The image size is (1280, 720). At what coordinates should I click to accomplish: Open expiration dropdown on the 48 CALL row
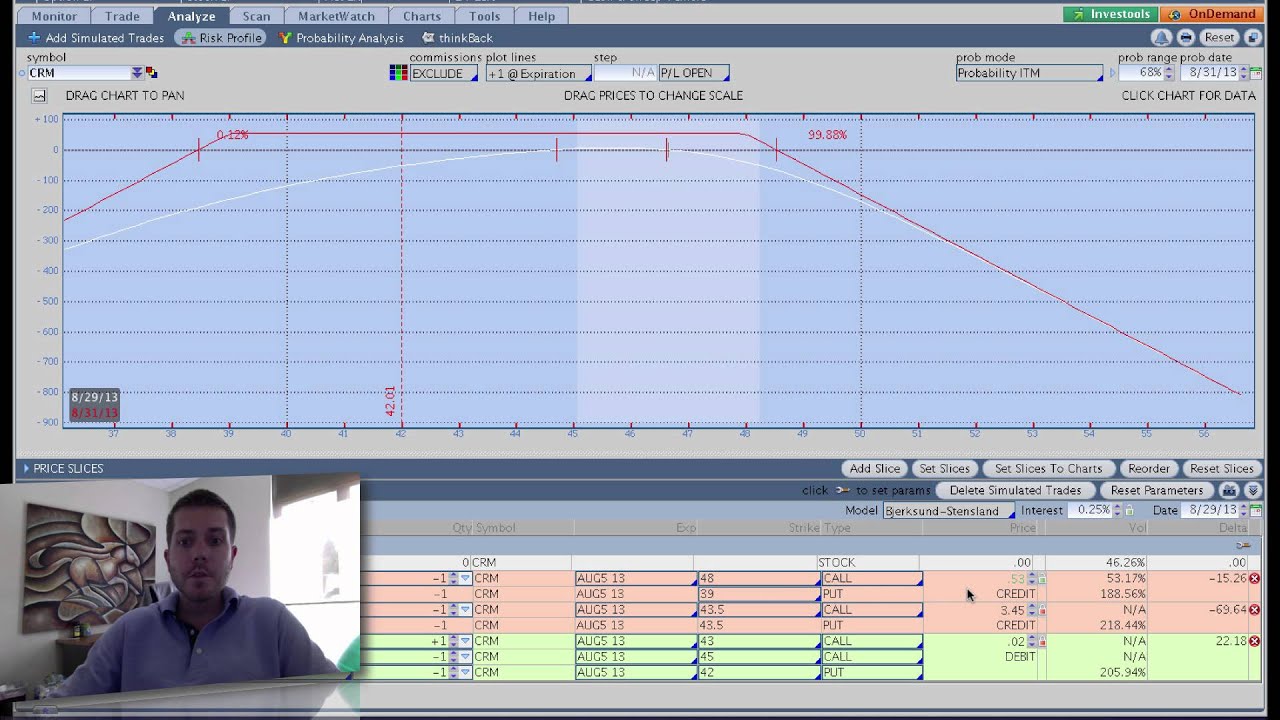coord(636,578)
